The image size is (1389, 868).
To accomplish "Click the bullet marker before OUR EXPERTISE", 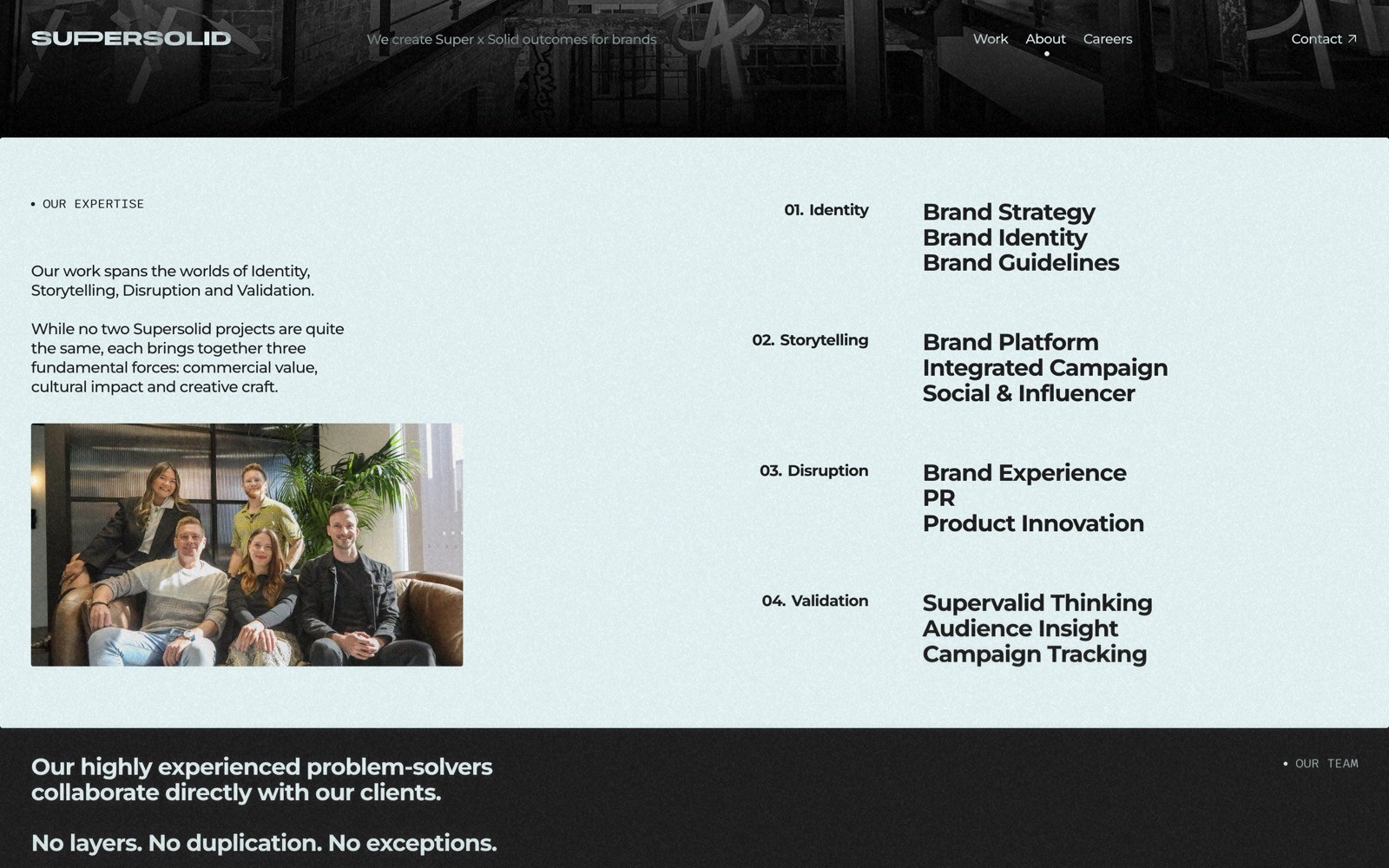I will (x=34, y=204).
